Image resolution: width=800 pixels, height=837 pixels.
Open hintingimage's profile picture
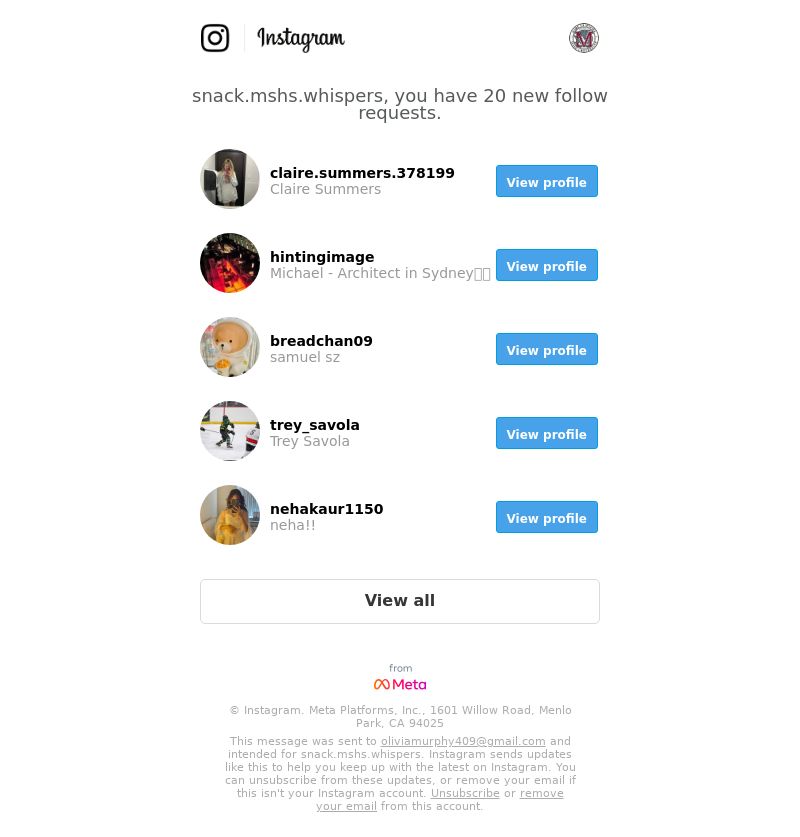coord(230,263)
